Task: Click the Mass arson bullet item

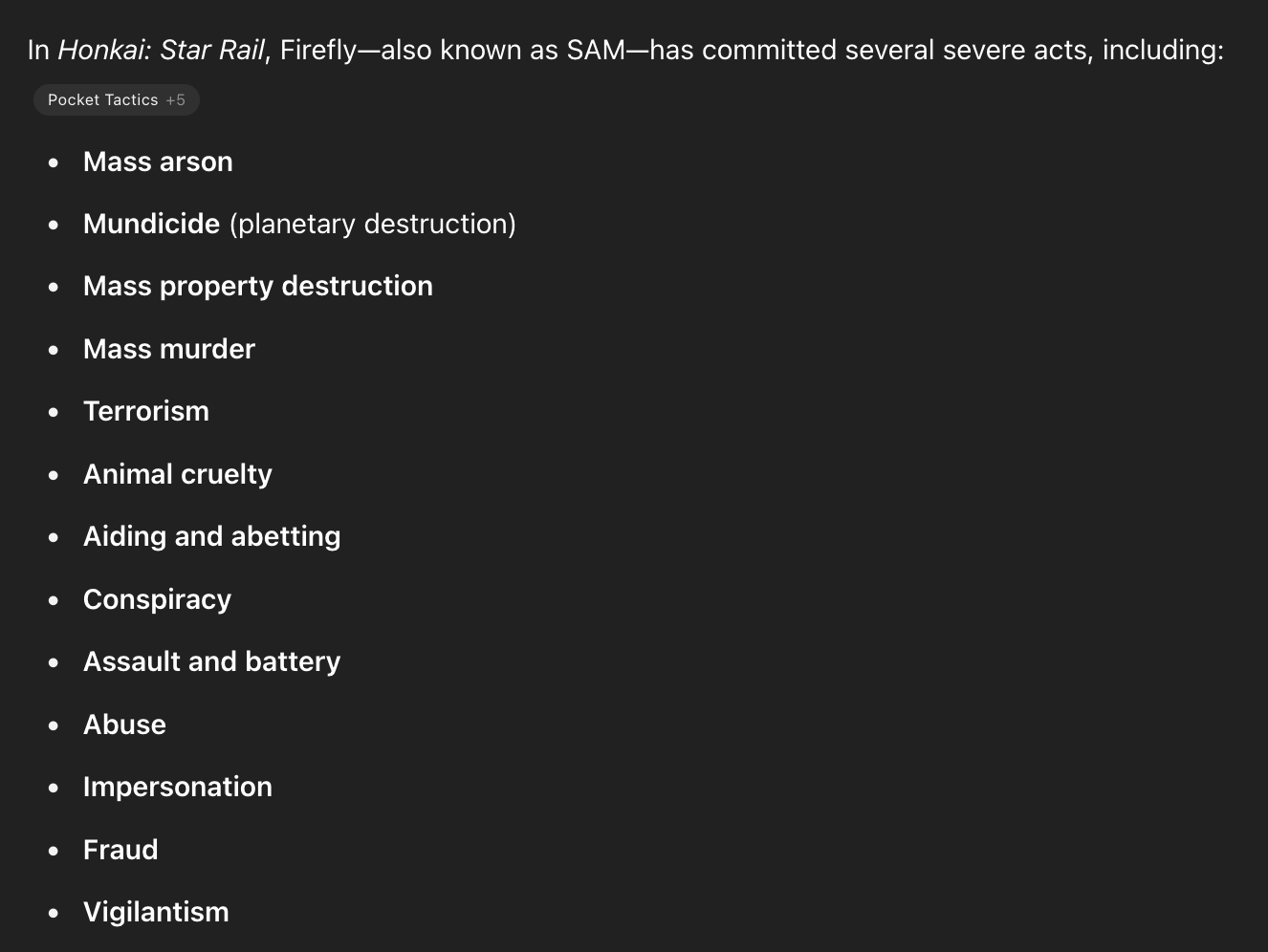Action: (x=158, y=162)
